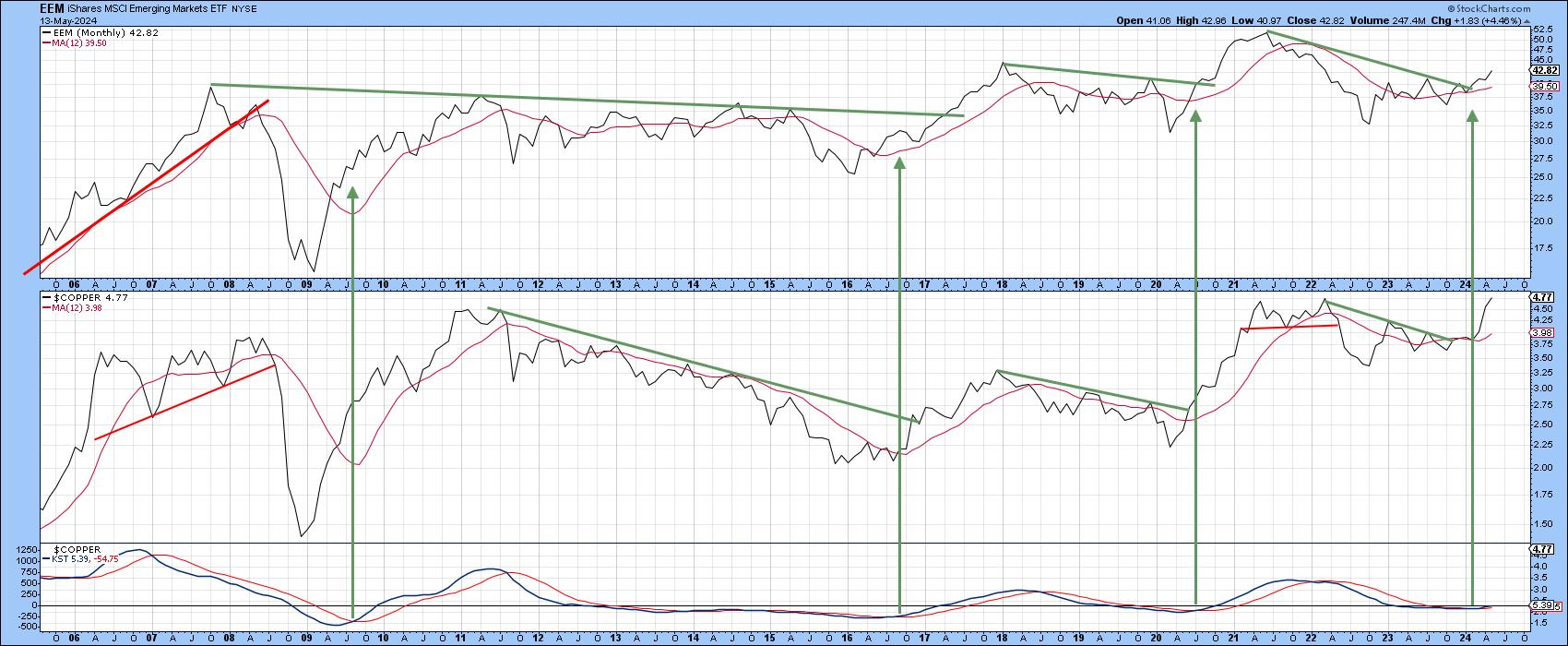Click the 1250 label on KST left axis

point(28,549)
